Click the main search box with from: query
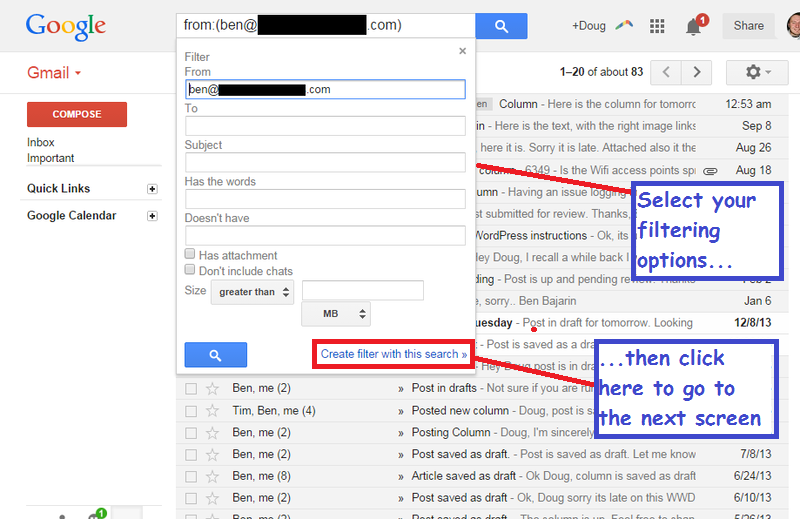The width and height of the screenshot is (800, 519). pyautogui.click(x=326, y=26)
